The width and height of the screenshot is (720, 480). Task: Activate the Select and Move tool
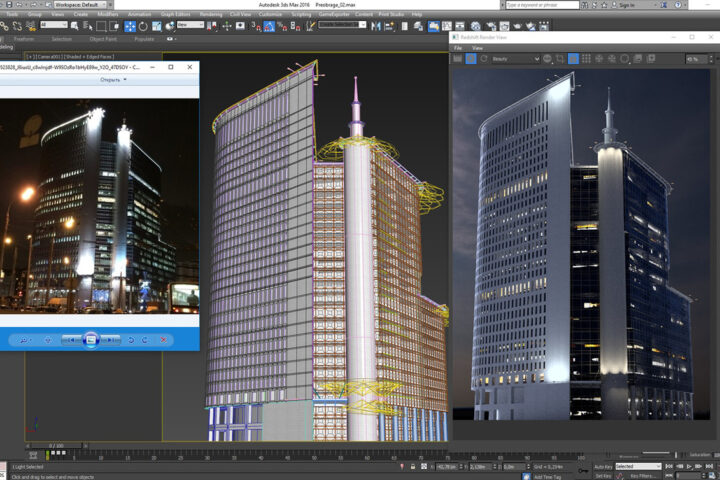tap(130, 27)
